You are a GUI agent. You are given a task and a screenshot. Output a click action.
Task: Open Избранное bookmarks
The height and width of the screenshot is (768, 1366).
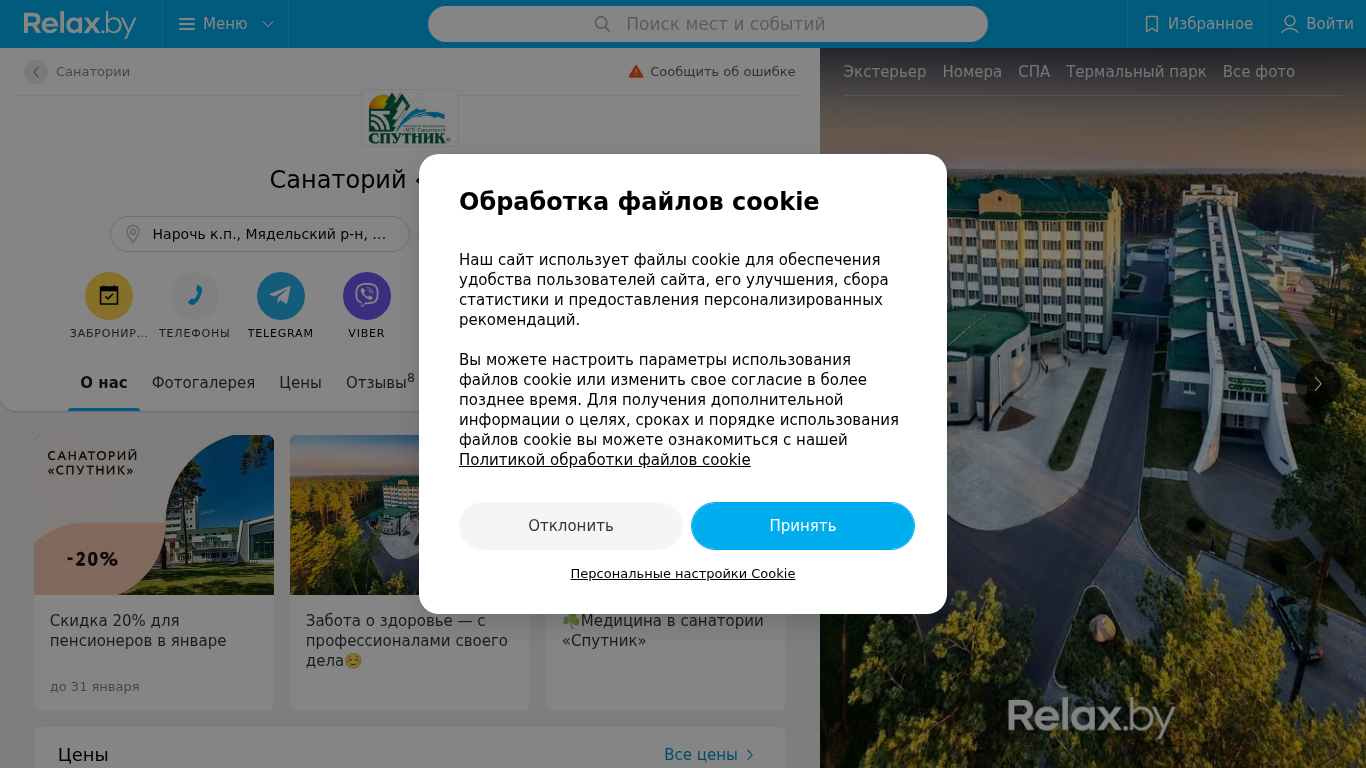coord(1198,24)
